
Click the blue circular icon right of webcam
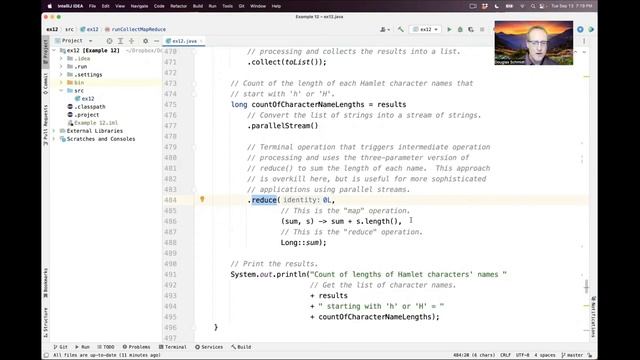(580, 29)
